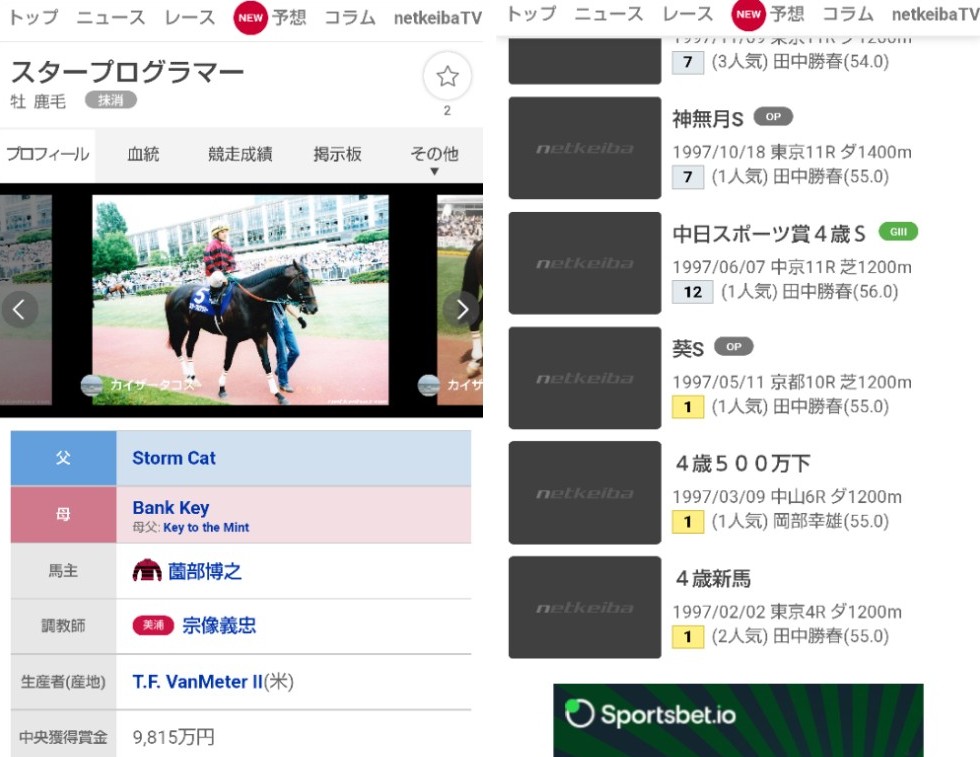Open video thumbnail for 葵S
This screenshot has width=980, height=757.
(x=584, y=378)
